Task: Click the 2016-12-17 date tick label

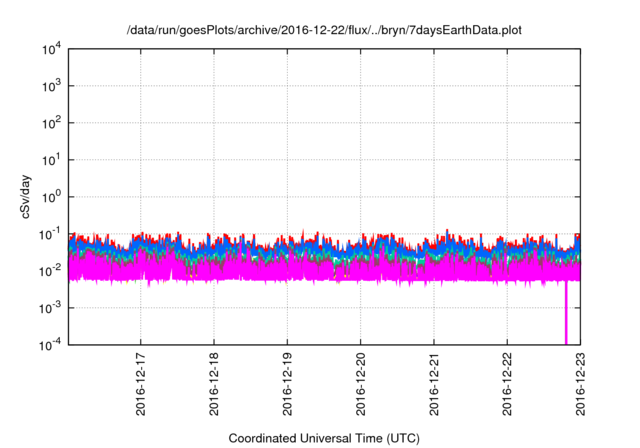Action: pos(140,384)
